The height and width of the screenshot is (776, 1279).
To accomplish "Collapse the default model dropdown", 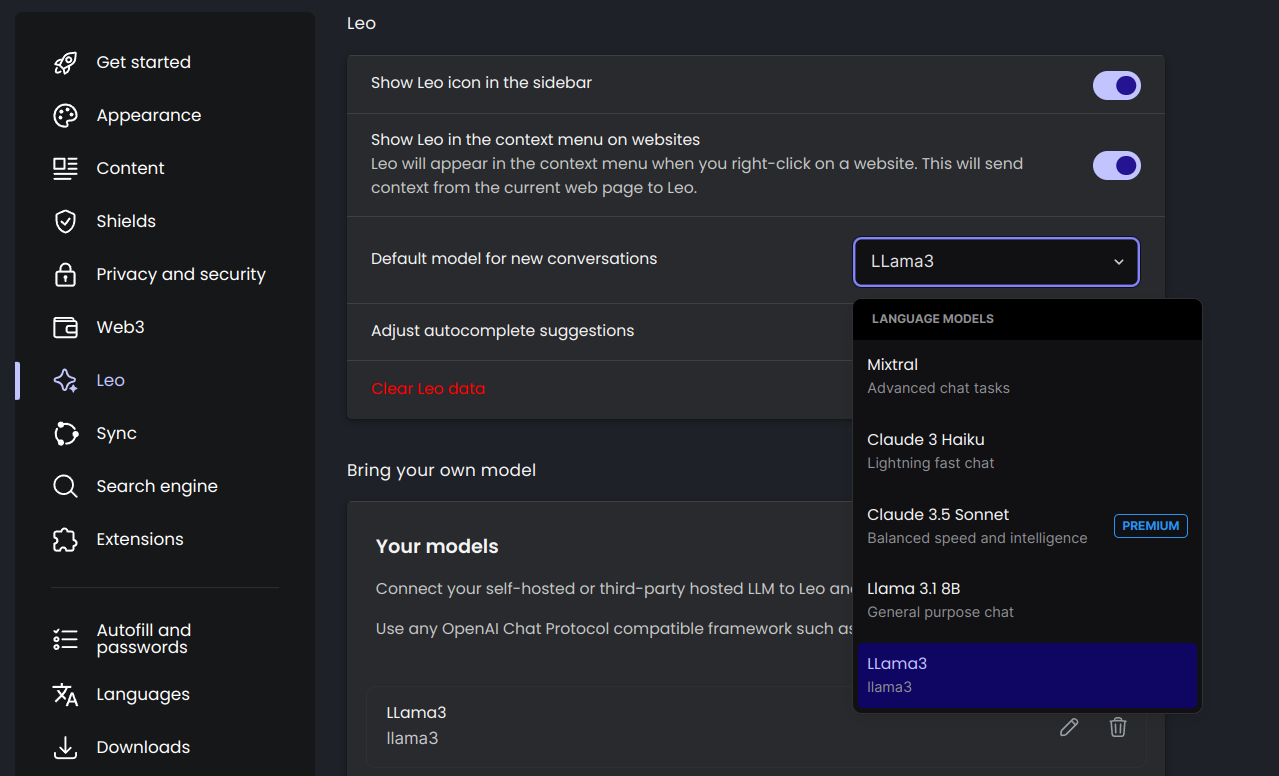I will pyautogui.click(x=996, y=262).
